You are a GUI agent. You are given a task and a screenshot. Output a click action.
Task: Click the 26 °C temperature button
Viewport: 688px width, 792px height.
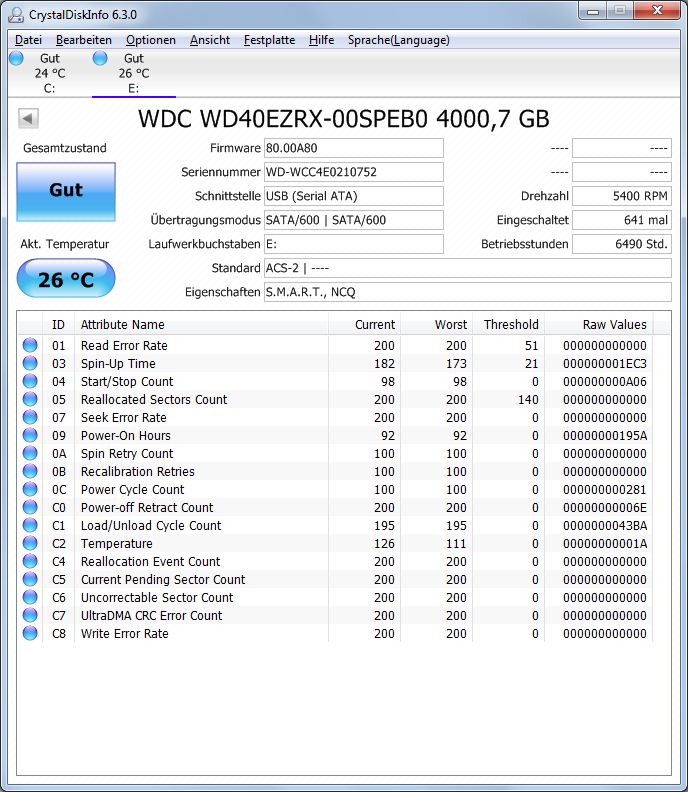coord(66,278)
